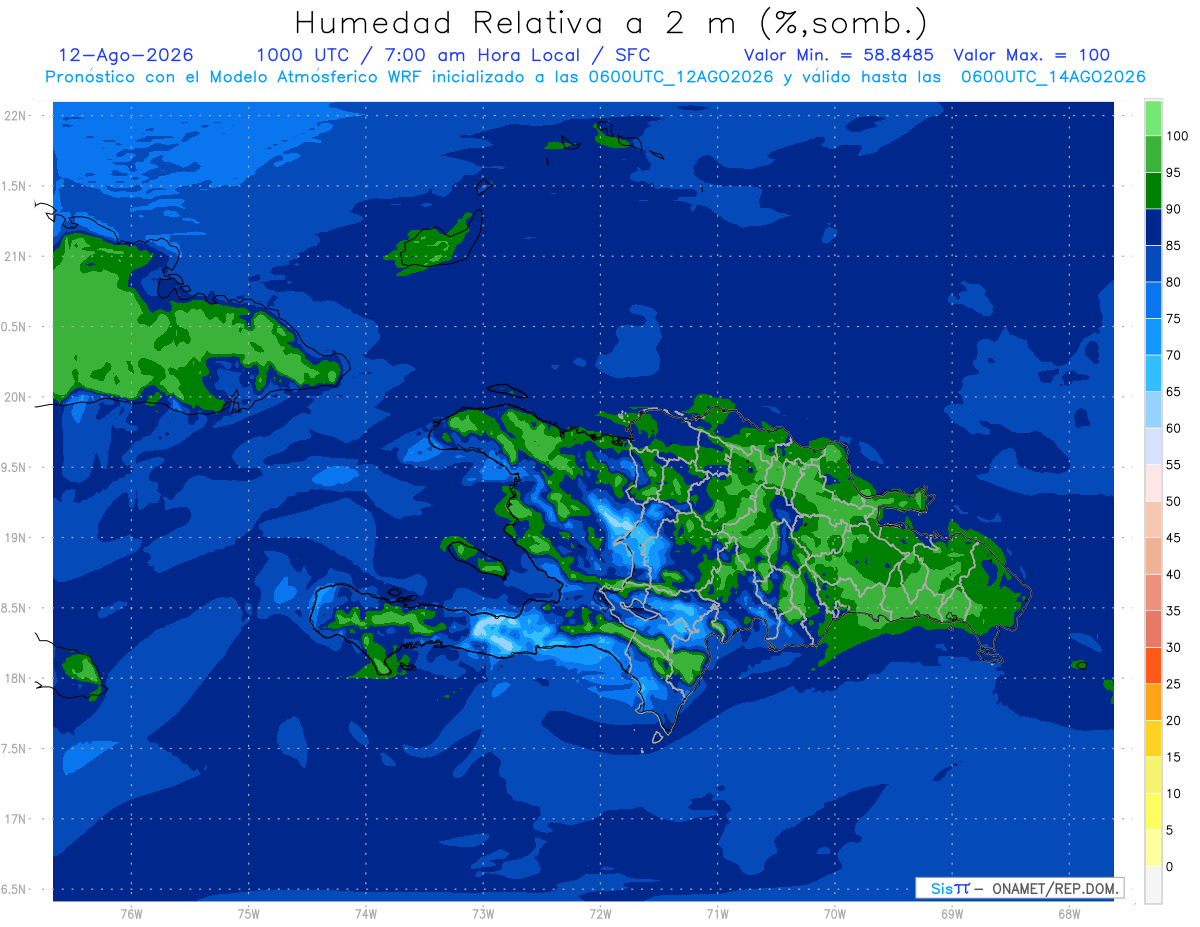Click the valid-until timestamp "0600UTC_14AGO2026"
The image size is (1200, 927).
click(x=1053, y=77)
